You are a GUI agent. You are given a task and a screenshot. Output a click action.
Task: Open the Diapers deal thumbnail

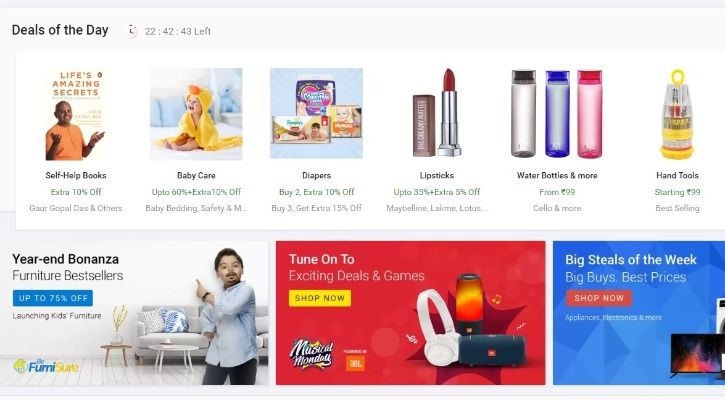tap(316, 113)
